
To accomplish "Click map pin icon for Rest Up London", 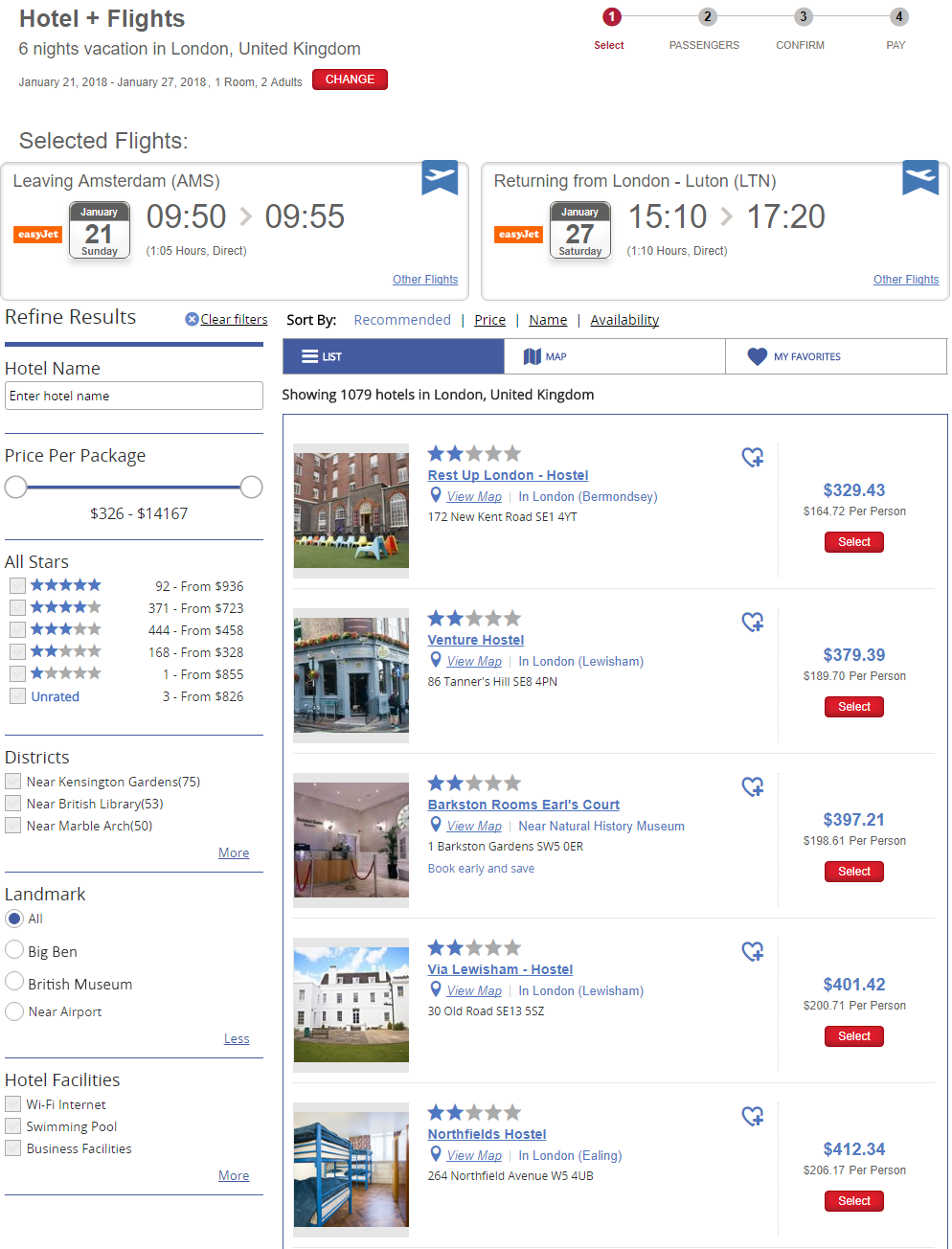I will 436,495.
